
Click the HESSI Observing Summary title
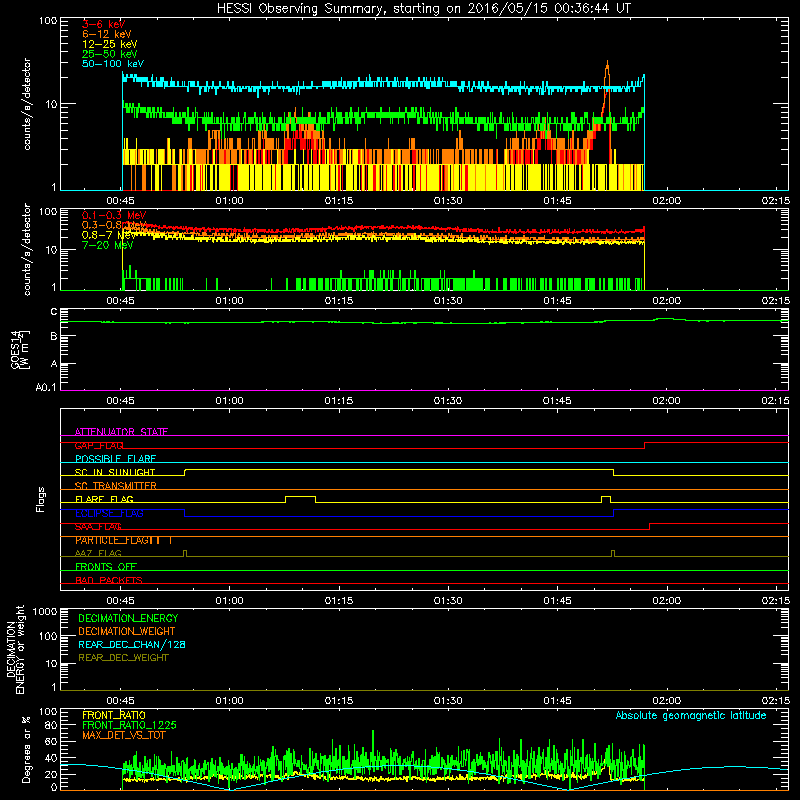(423, 9)
